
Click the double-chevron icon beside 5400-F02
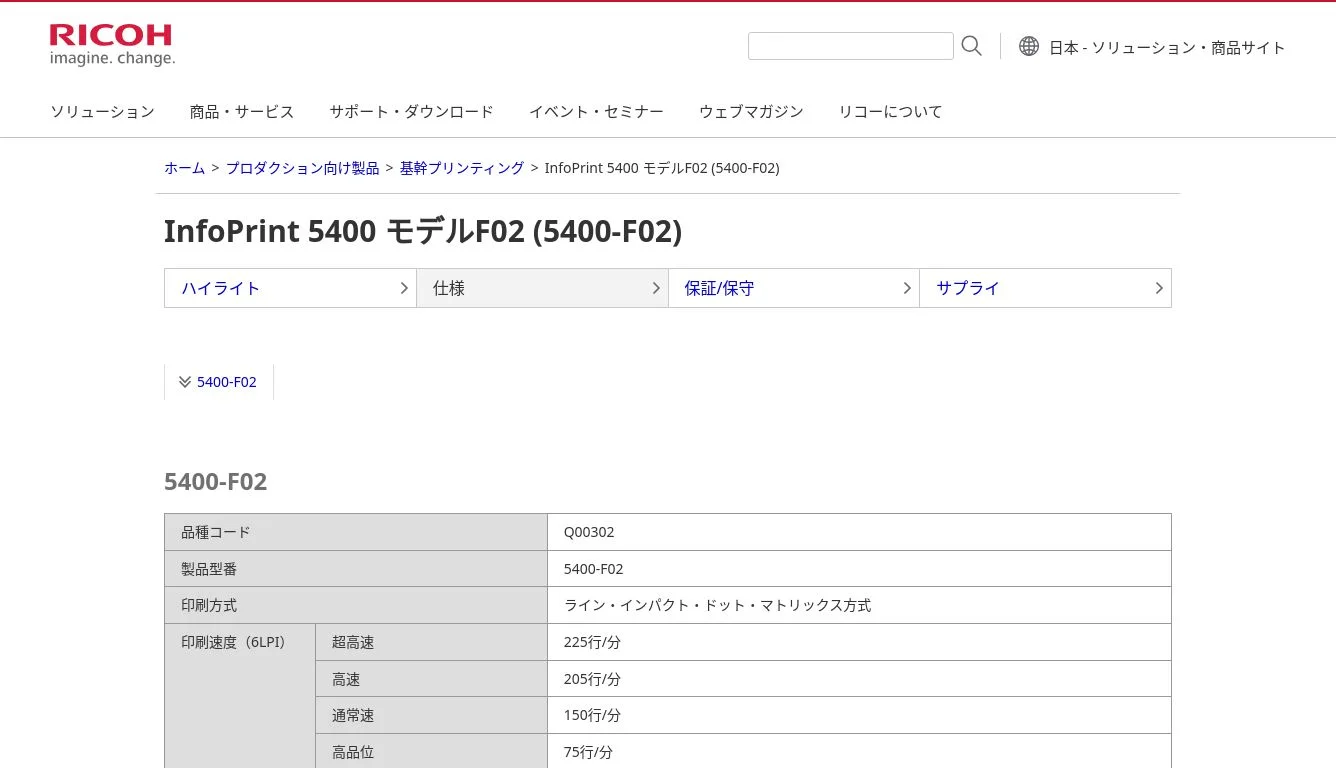(185, 382)
